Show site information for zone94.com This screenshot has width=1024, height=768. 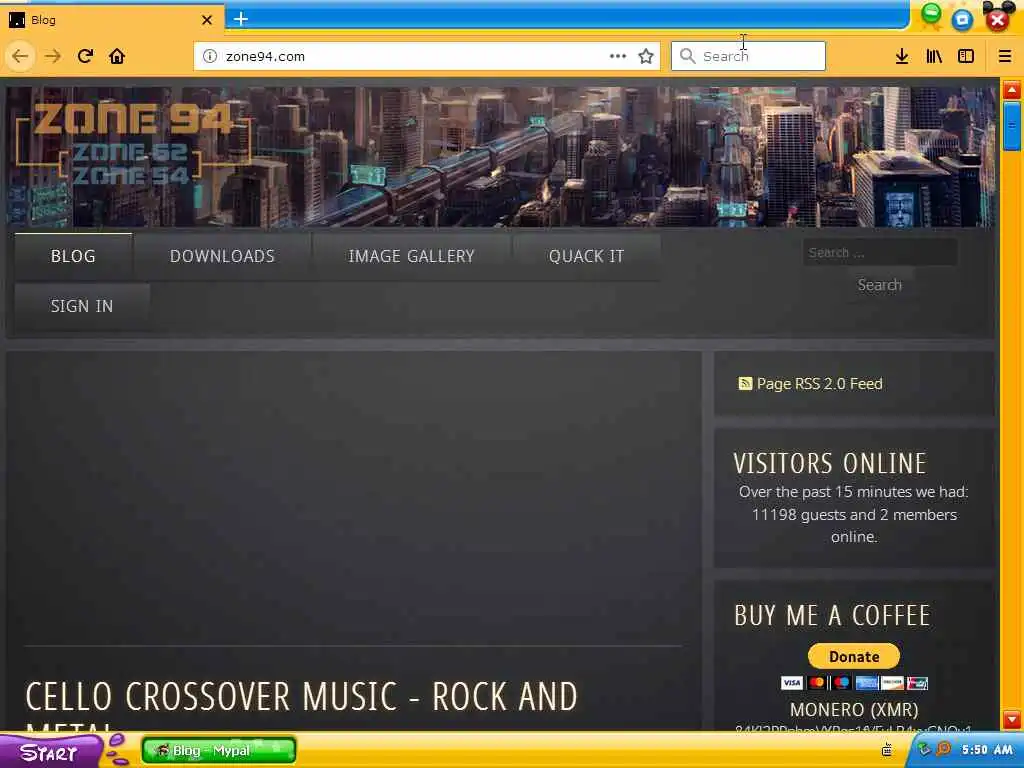point(210,56)
